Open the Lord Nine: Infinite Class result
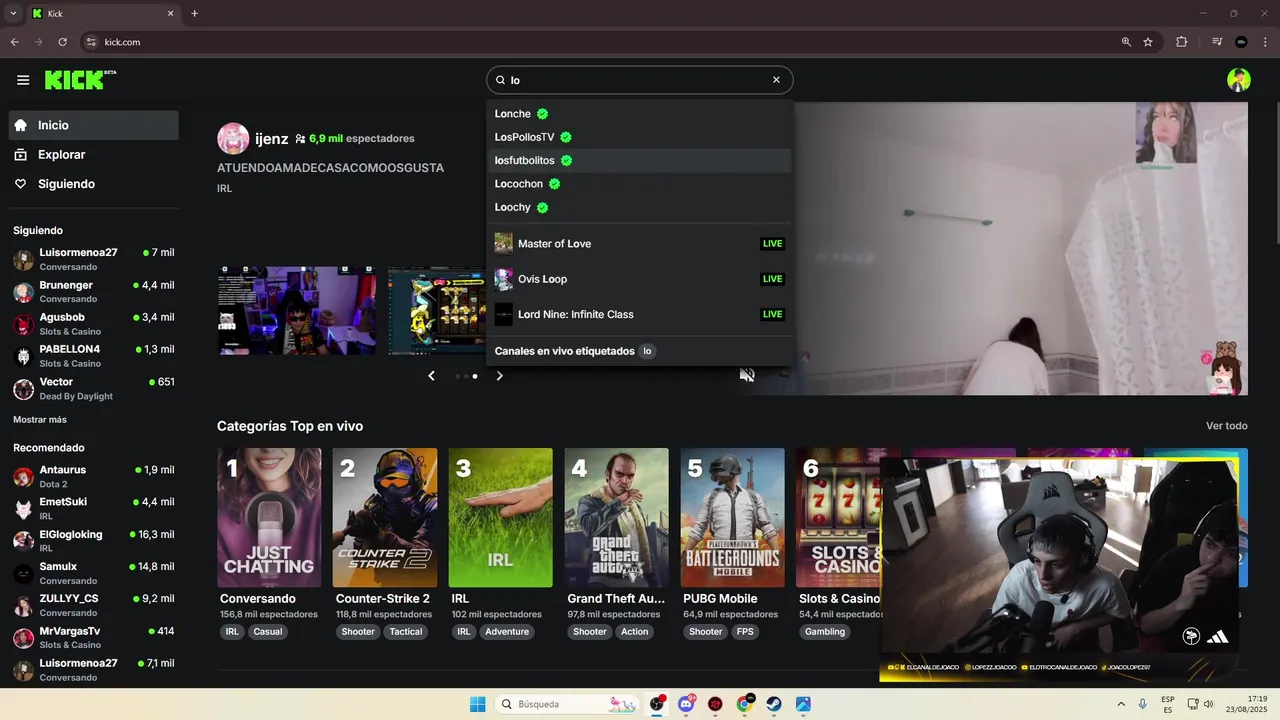This screenshot has height=720, width=1280. (x=640, y=314)
